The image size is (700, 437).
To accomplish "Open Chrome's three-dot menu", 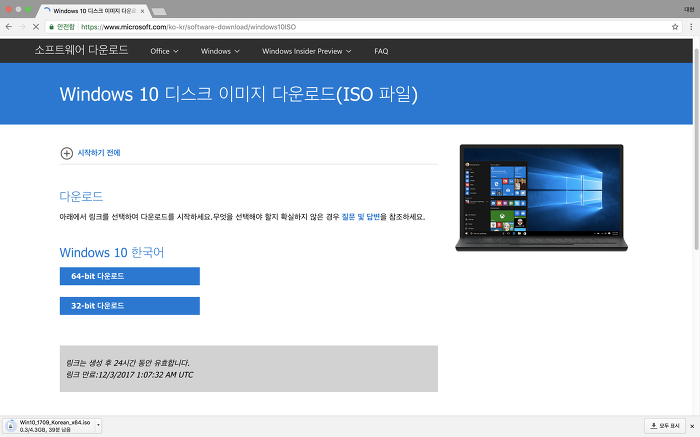I will coord(691,27).
